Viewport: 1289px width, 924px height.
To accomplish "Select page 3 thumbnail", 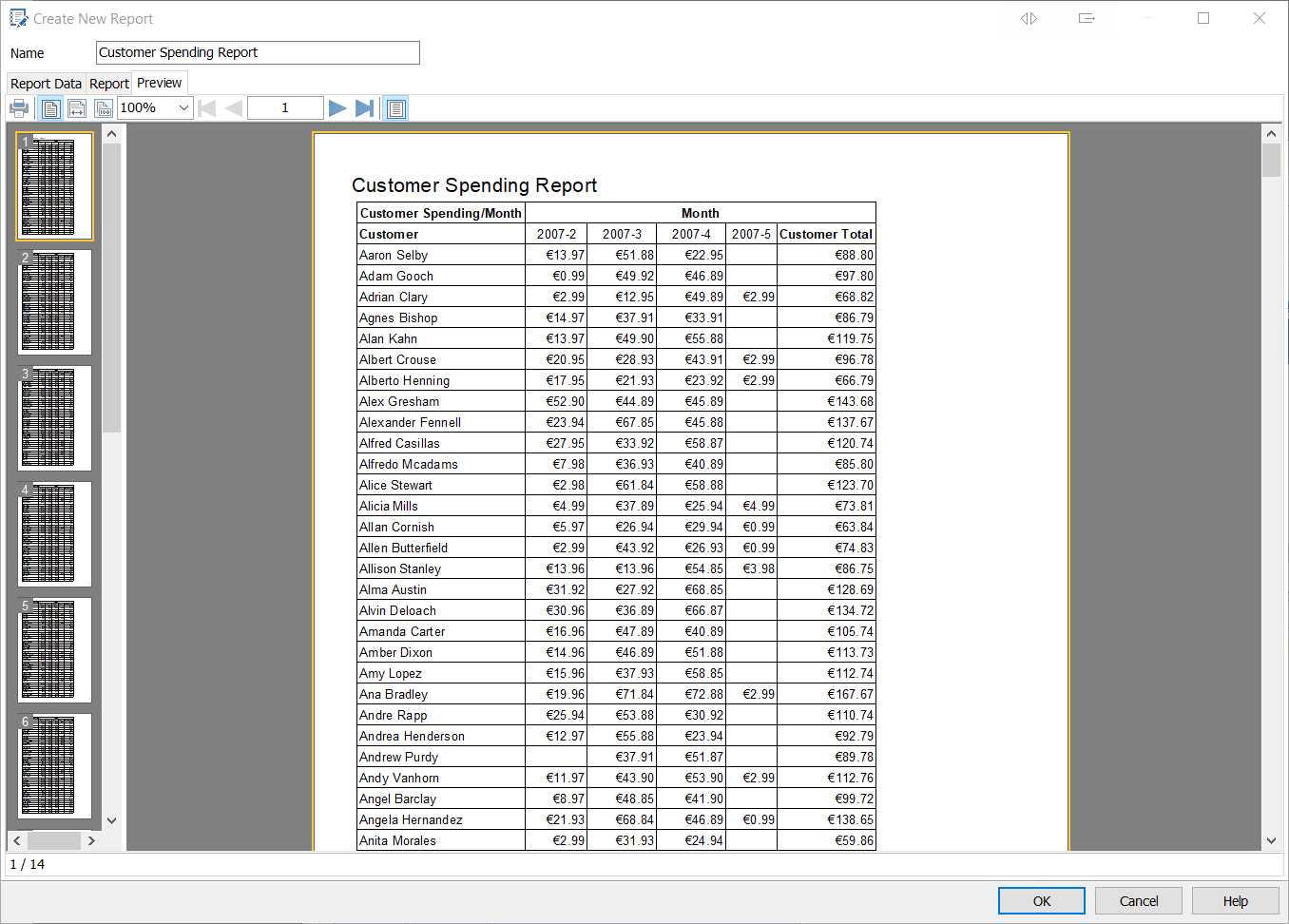I will pos(54,418).
